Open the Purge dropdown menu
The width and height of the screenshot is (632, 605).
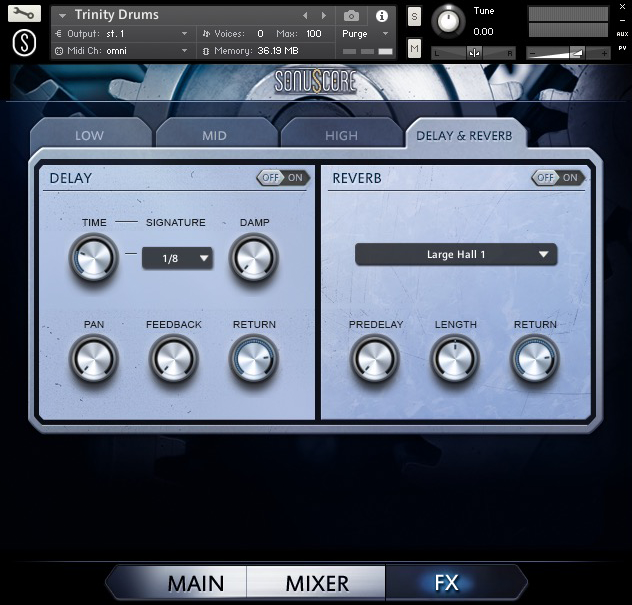pyautogui.click(x=365, y=34)
